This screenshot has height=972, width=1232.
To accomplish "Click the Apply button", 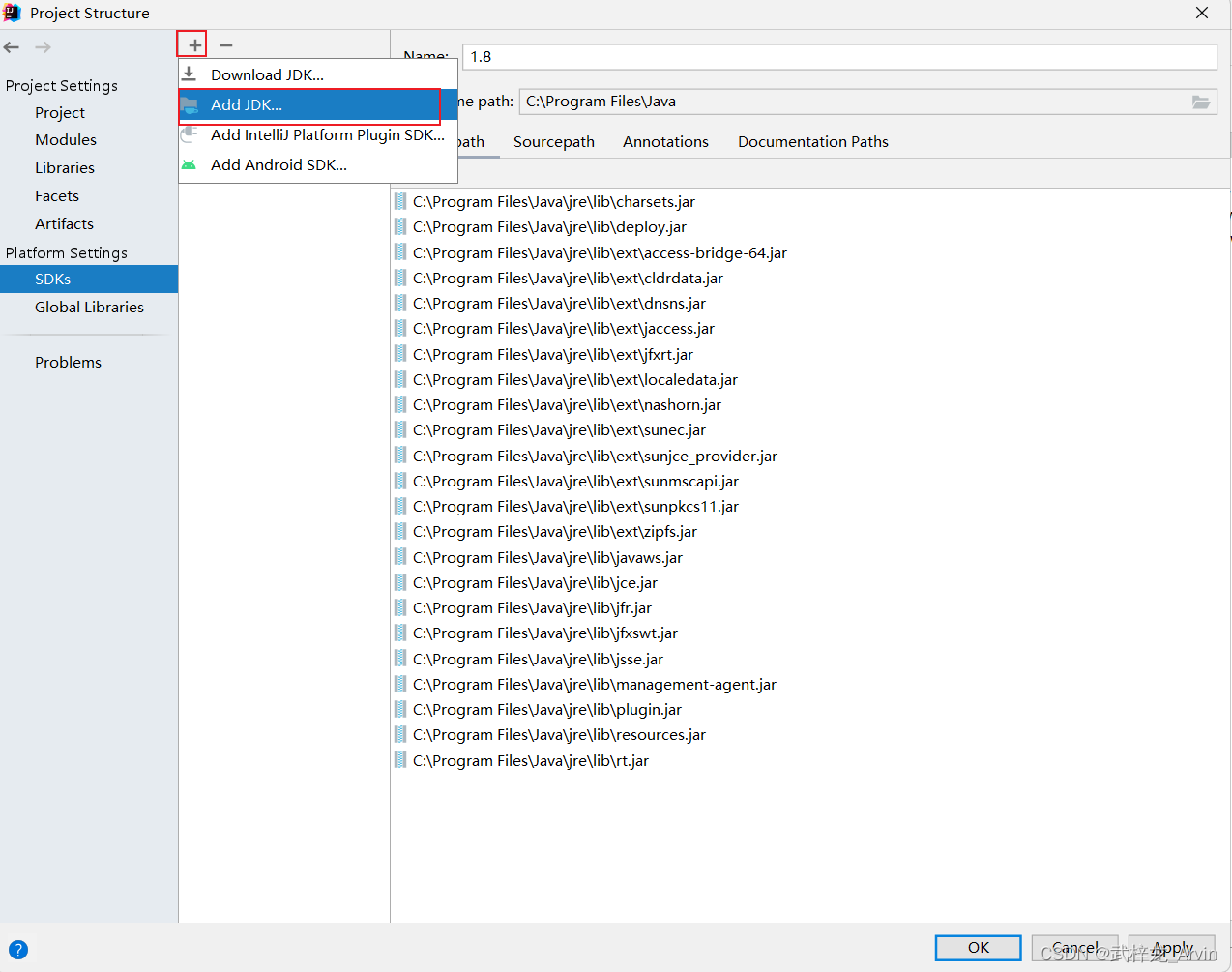I will pyautogui.click(x=1172, y=948).
